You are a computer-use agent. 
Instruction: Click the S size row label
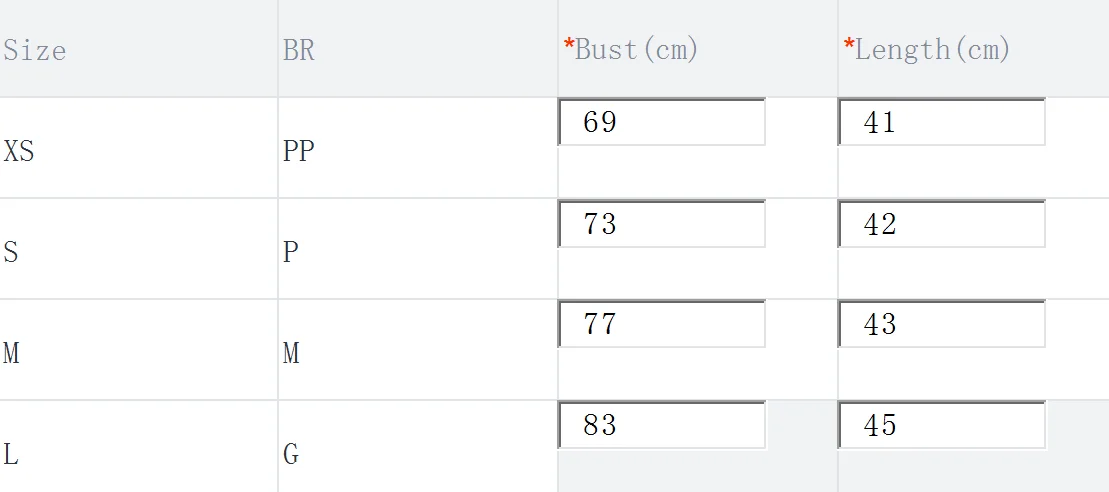[x=11, y=252]
